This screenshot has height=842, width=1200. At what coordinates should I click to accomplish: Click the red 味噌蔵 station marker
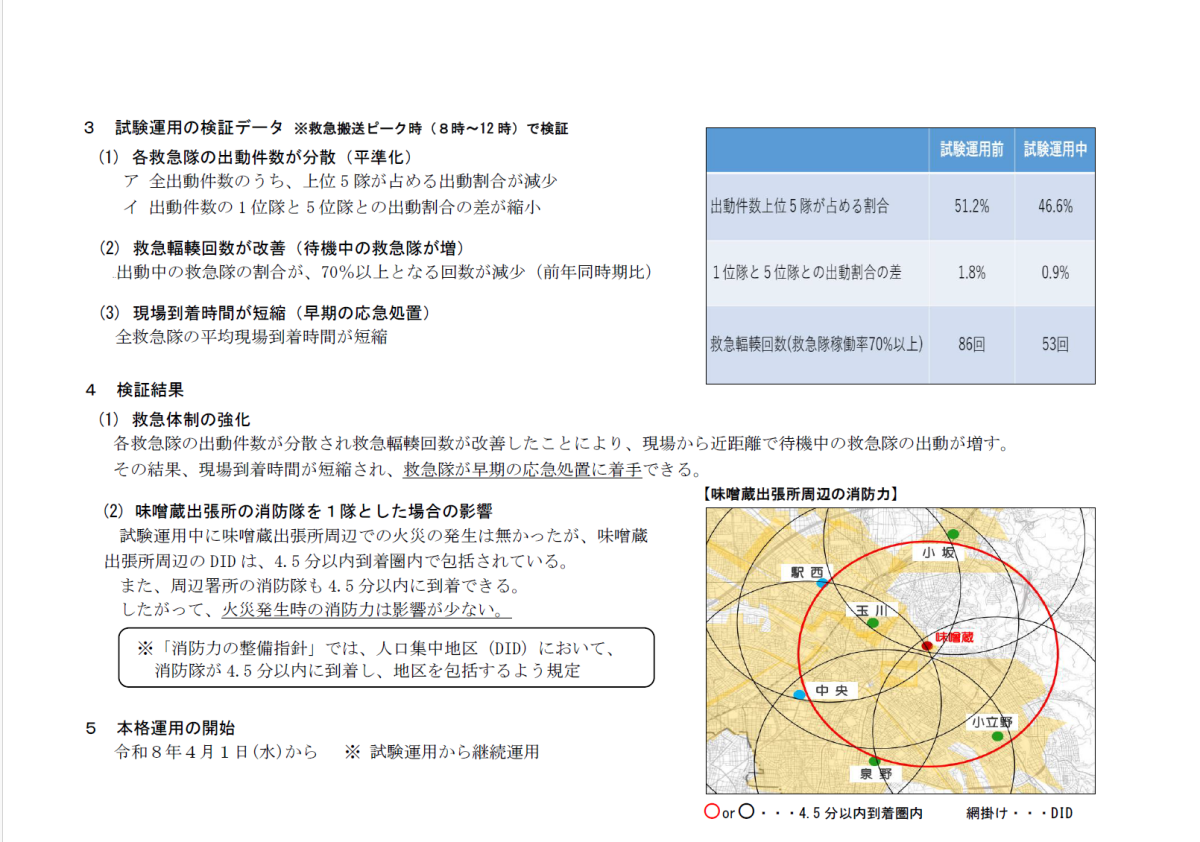(927, 646)
